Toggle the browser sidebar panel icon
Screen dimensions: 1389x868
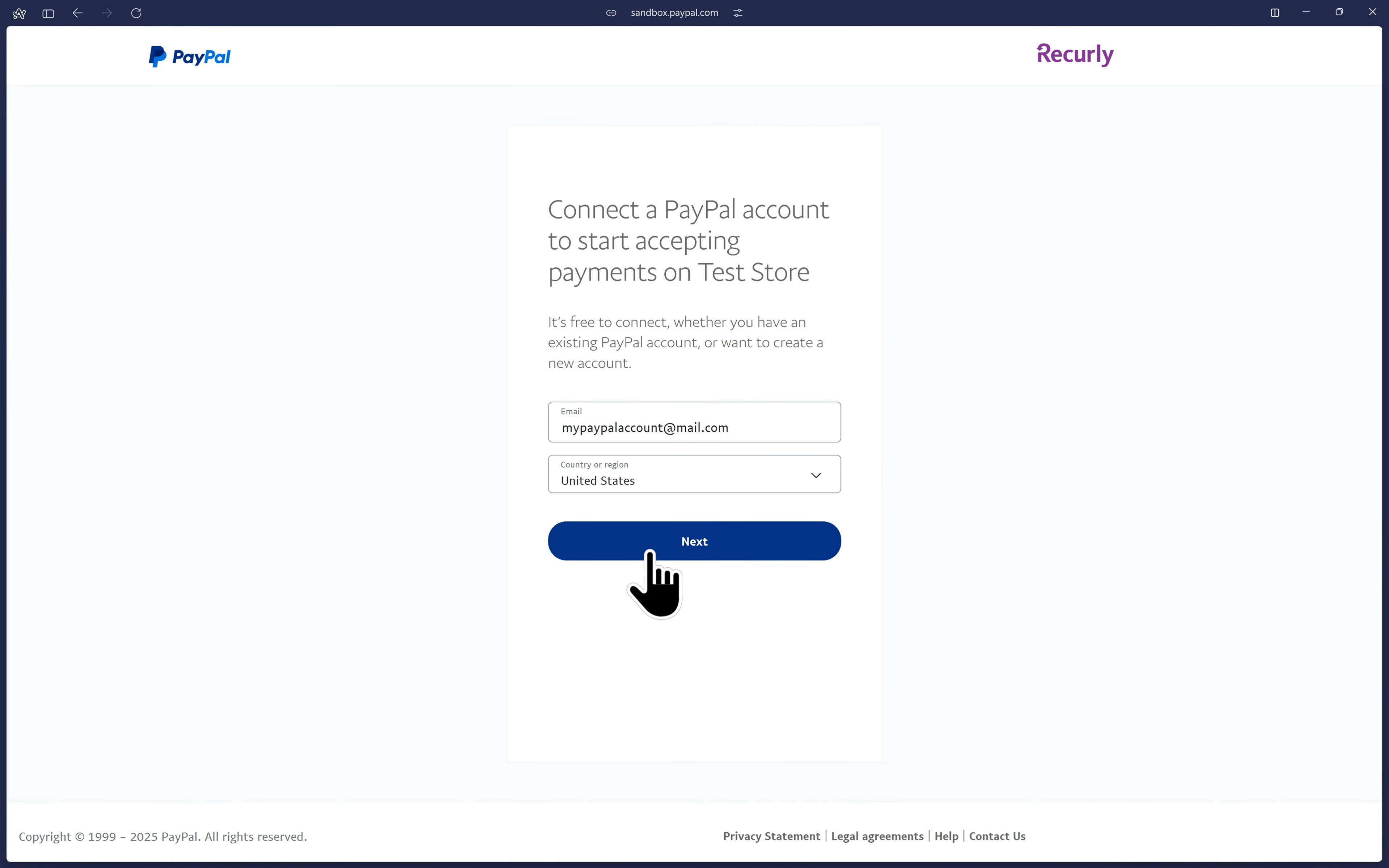[48, 13]
